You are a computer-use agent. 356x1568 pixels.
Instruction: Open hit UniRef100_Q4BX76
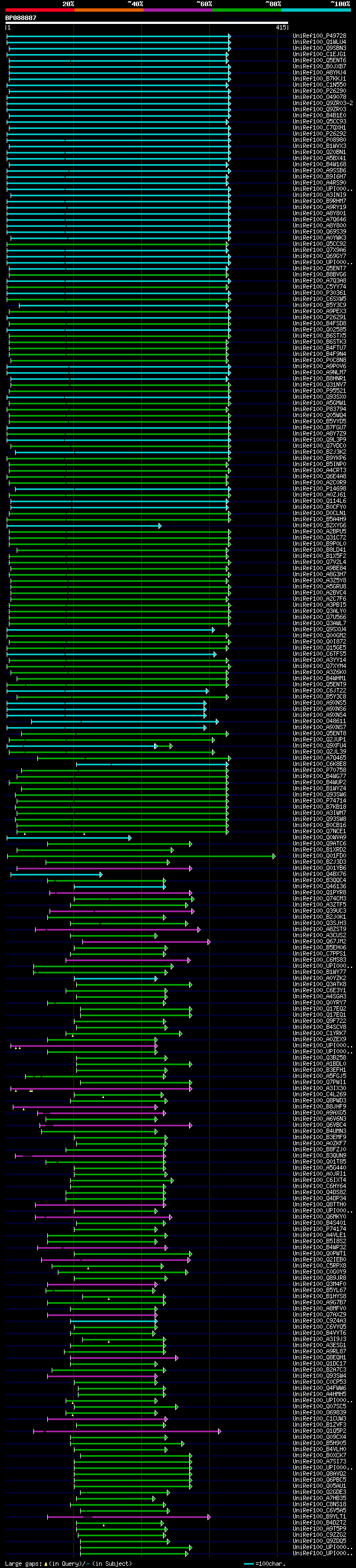click(x=319, y=874)
